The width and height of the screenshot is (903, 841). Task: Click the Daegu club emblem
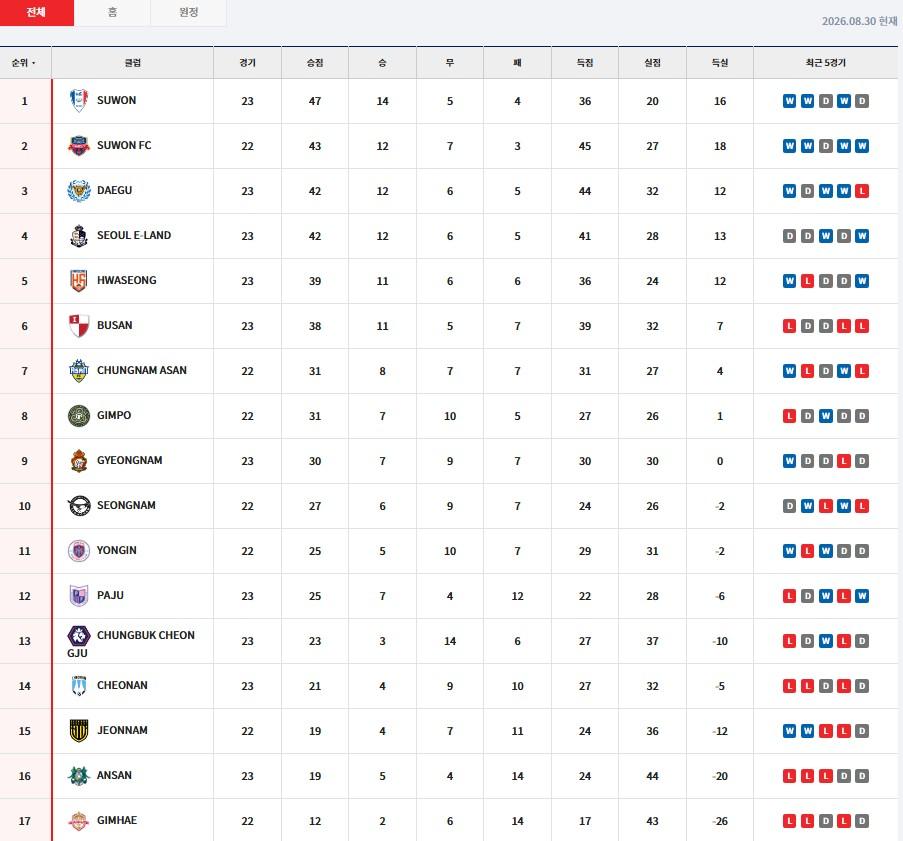tap(78, 191)
